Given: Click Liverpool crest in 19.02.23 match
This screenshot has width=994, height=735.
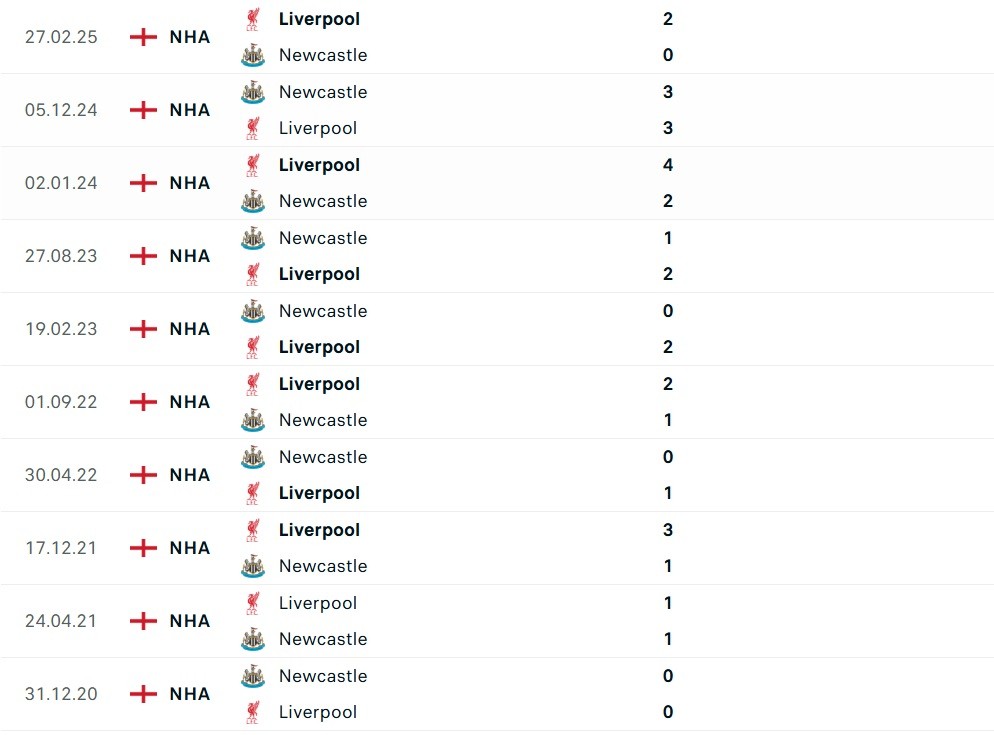Looking at the screenshot, I should [253, 347].
